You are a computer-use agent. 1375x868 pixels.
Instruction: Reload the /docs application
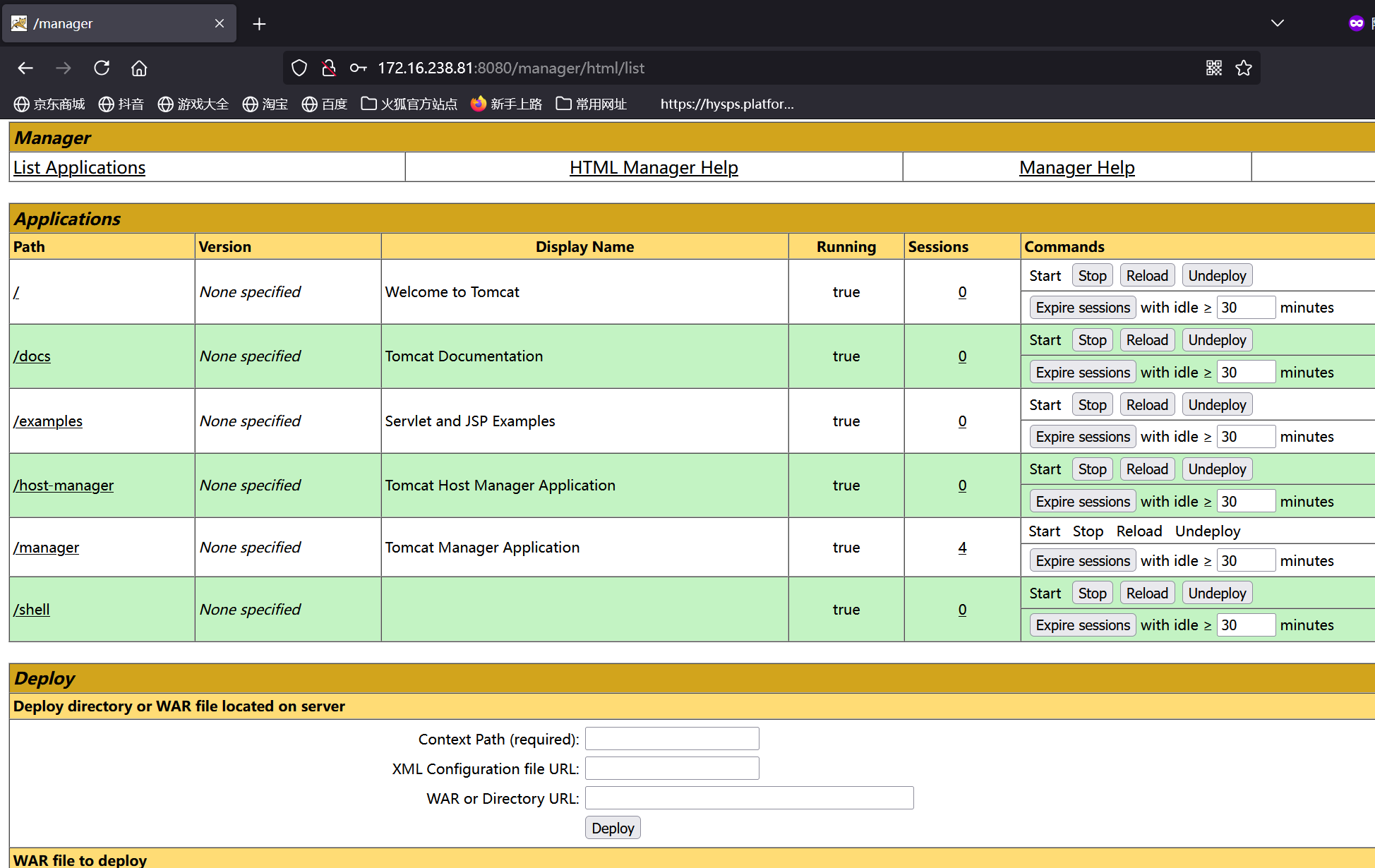(x=1147, y=339)
